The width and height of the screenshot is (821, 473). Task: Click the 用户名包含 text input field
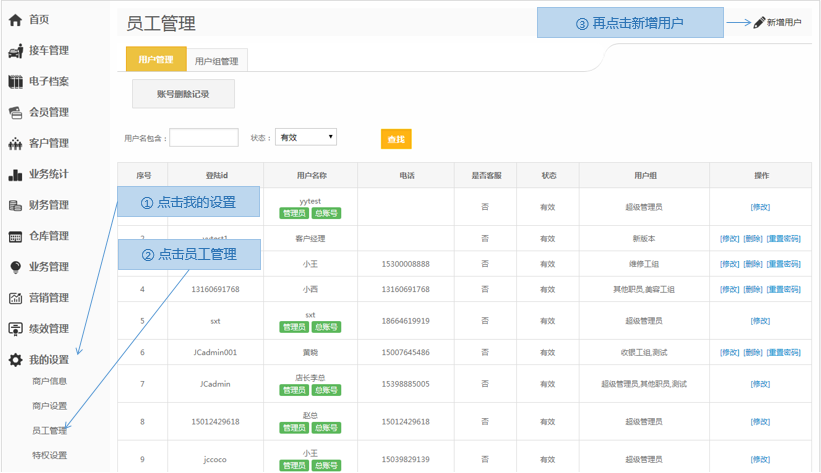click(x=204, y=138)
